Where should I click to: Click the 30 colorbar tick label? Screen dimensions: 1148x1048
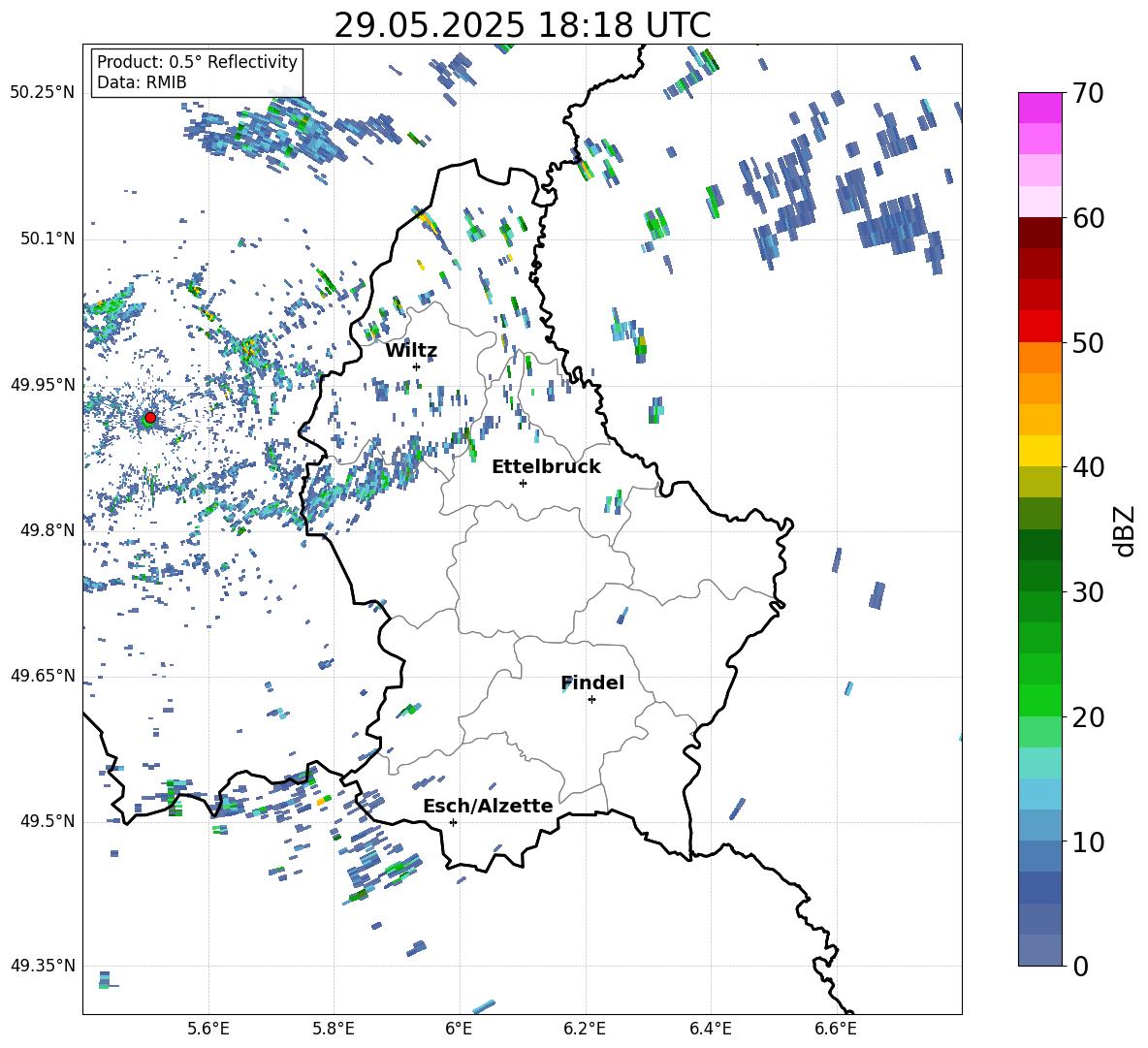(1088, 592)
